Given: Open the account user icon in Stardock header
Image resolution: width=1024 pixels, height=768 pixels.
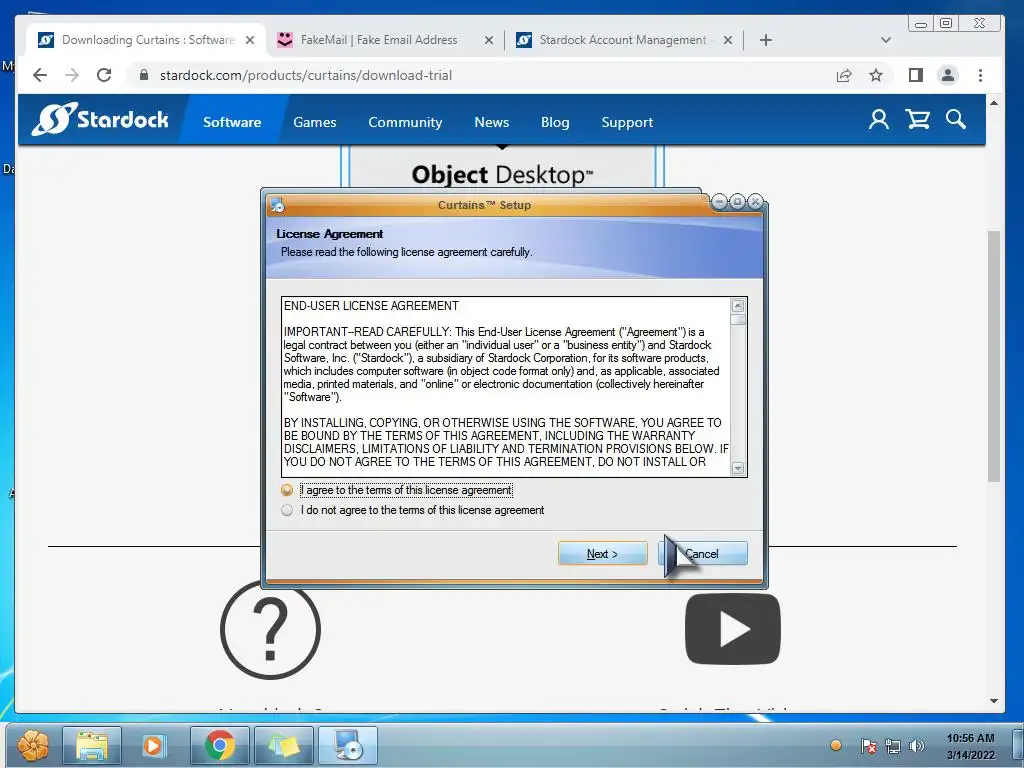Looking at the screenshot, I should pyautogui.click(x=878, y=120).
